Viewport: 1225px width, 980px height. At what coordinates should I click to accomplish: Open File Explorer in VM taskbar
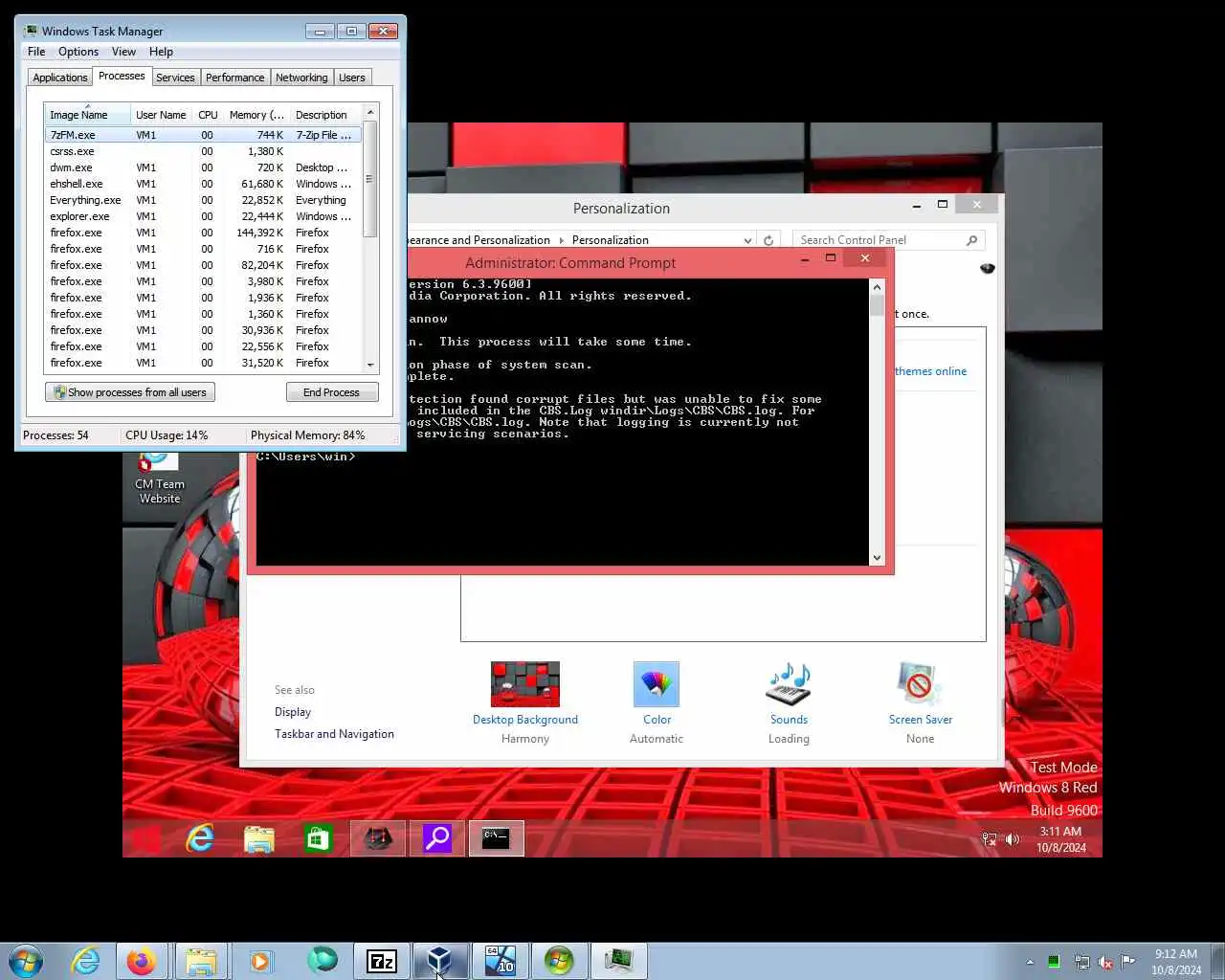coord(259,838)
